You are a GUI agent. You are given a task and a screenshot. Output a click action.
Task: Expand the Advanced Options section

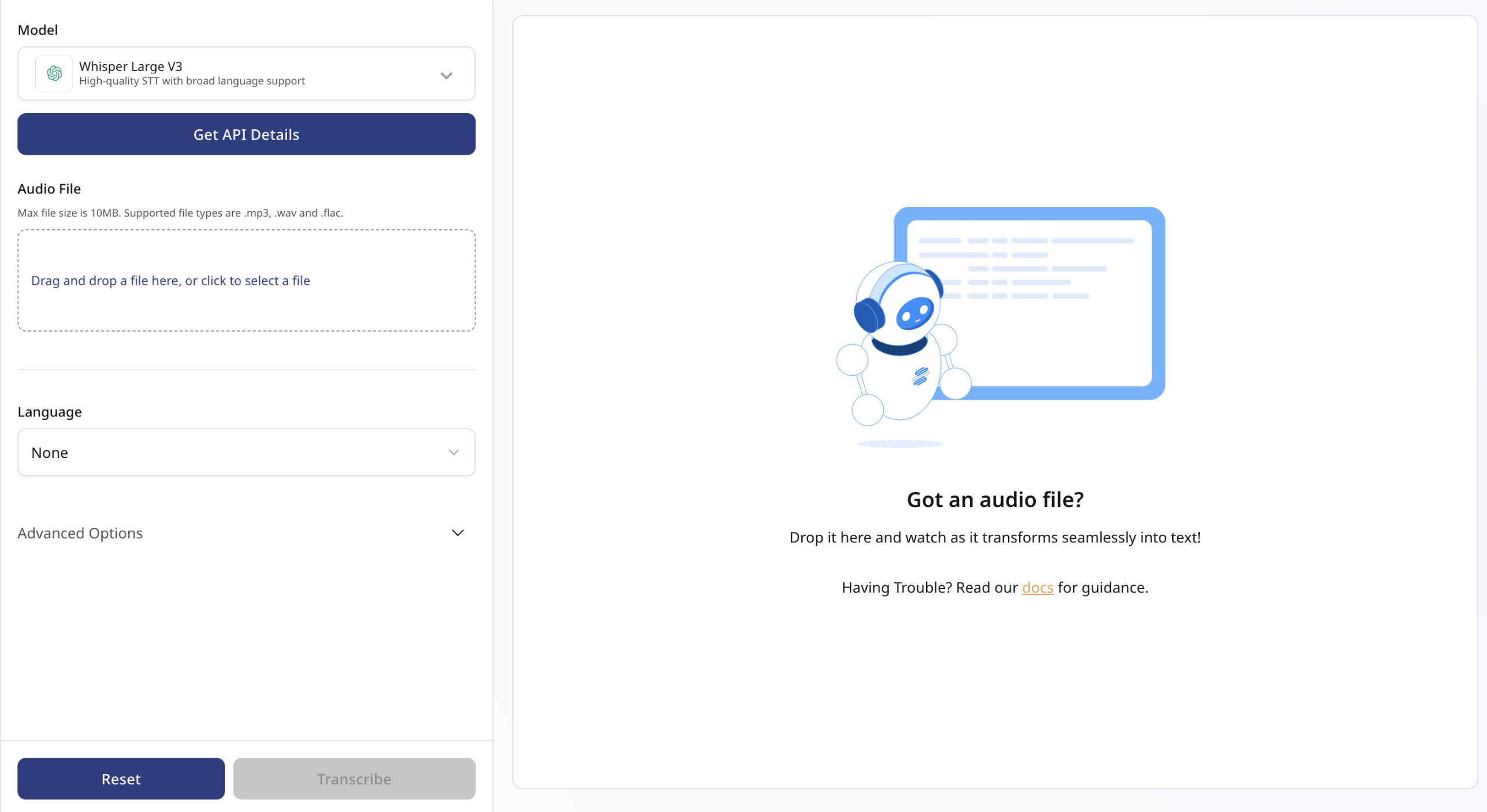(x=80, y=533)
